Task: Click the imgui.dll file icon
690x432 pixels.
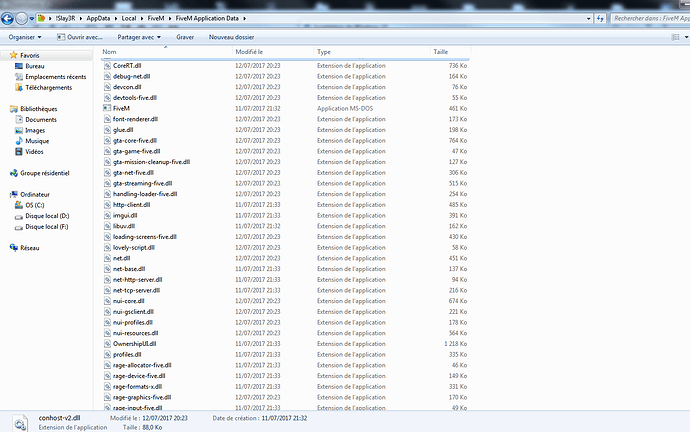Action: point(107,215)
